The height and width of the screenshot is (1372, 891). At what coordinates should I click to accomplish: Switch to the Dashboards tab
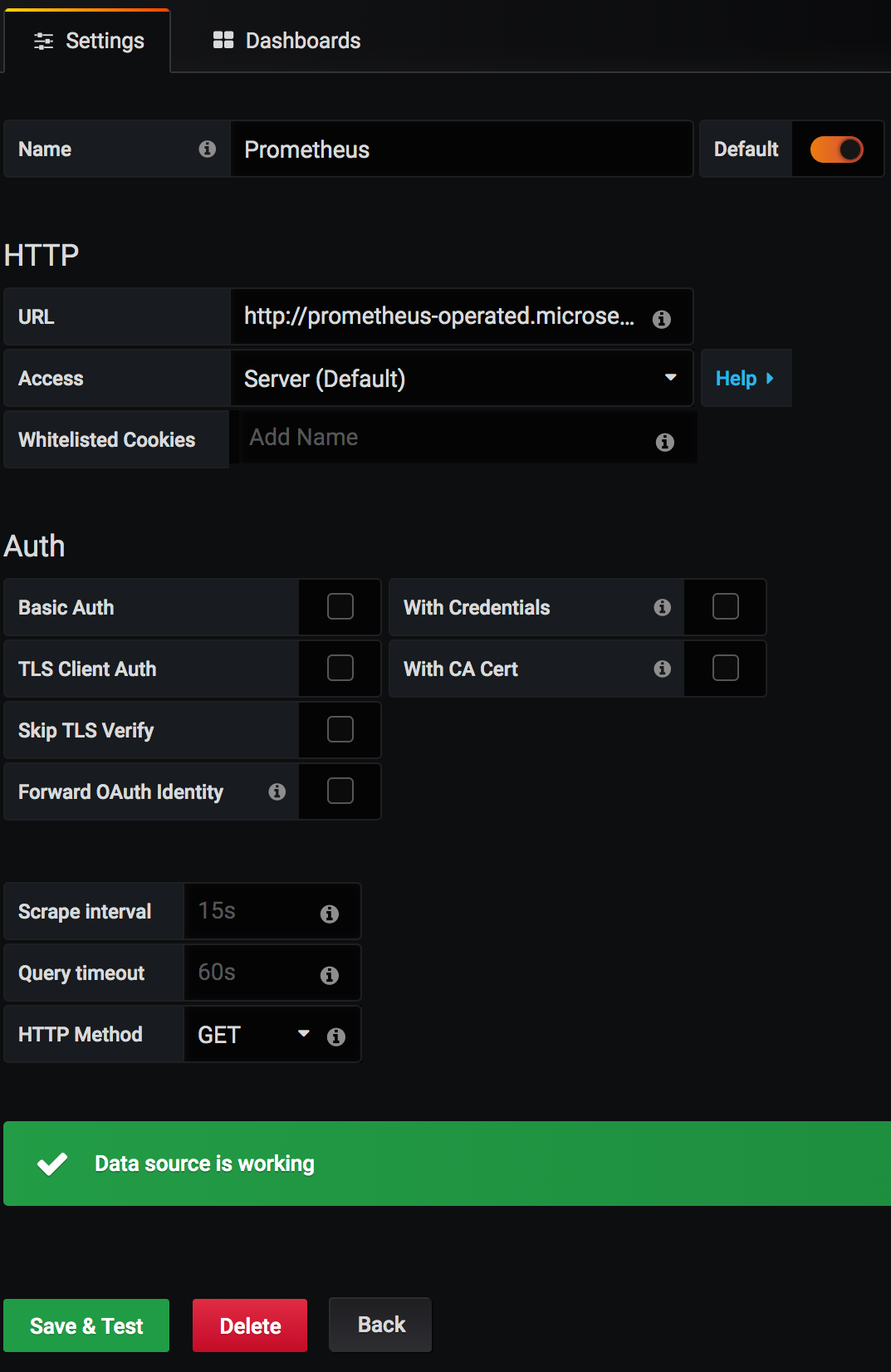pyautogui.click(x=286, y=41)
